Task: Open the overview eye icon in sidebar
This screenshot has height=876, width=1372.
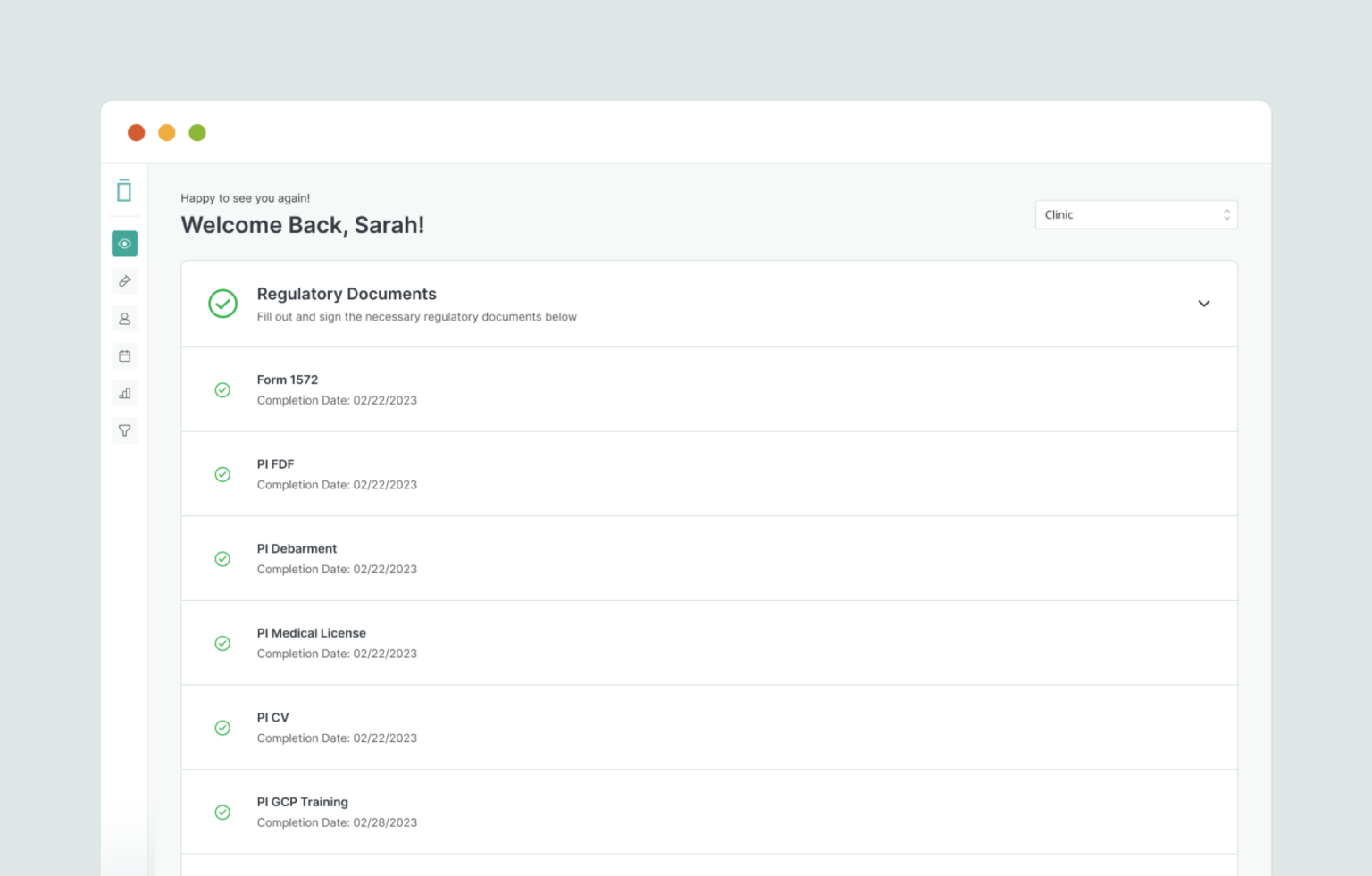Action: (x=124, y=244)
